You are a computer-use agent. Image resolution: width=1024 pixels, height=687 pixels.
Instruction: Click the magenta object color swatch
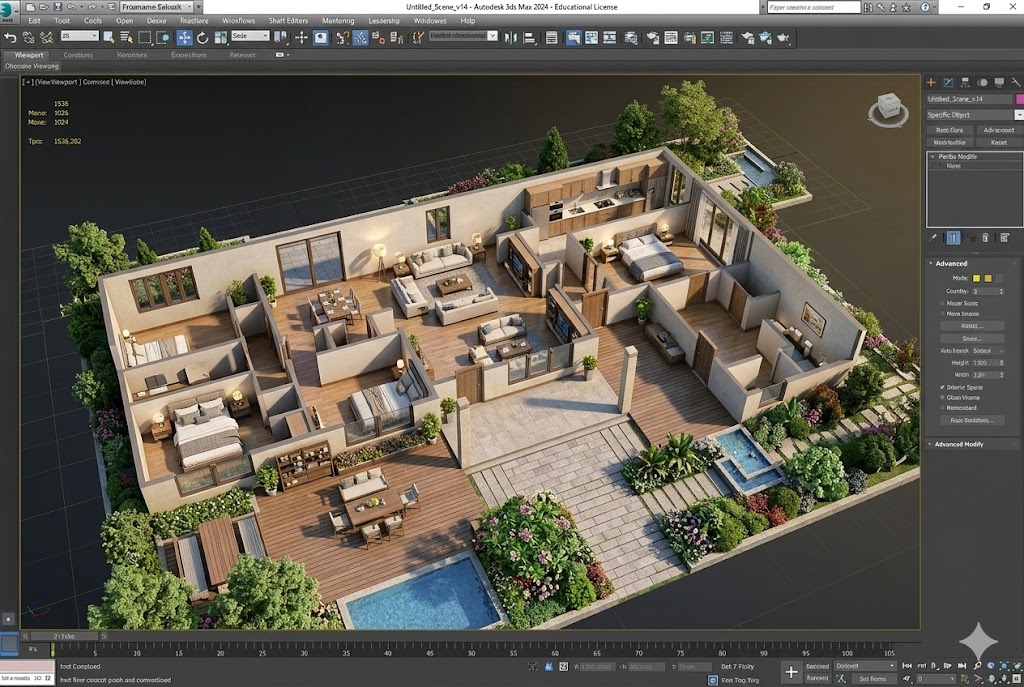point(1019,99)
